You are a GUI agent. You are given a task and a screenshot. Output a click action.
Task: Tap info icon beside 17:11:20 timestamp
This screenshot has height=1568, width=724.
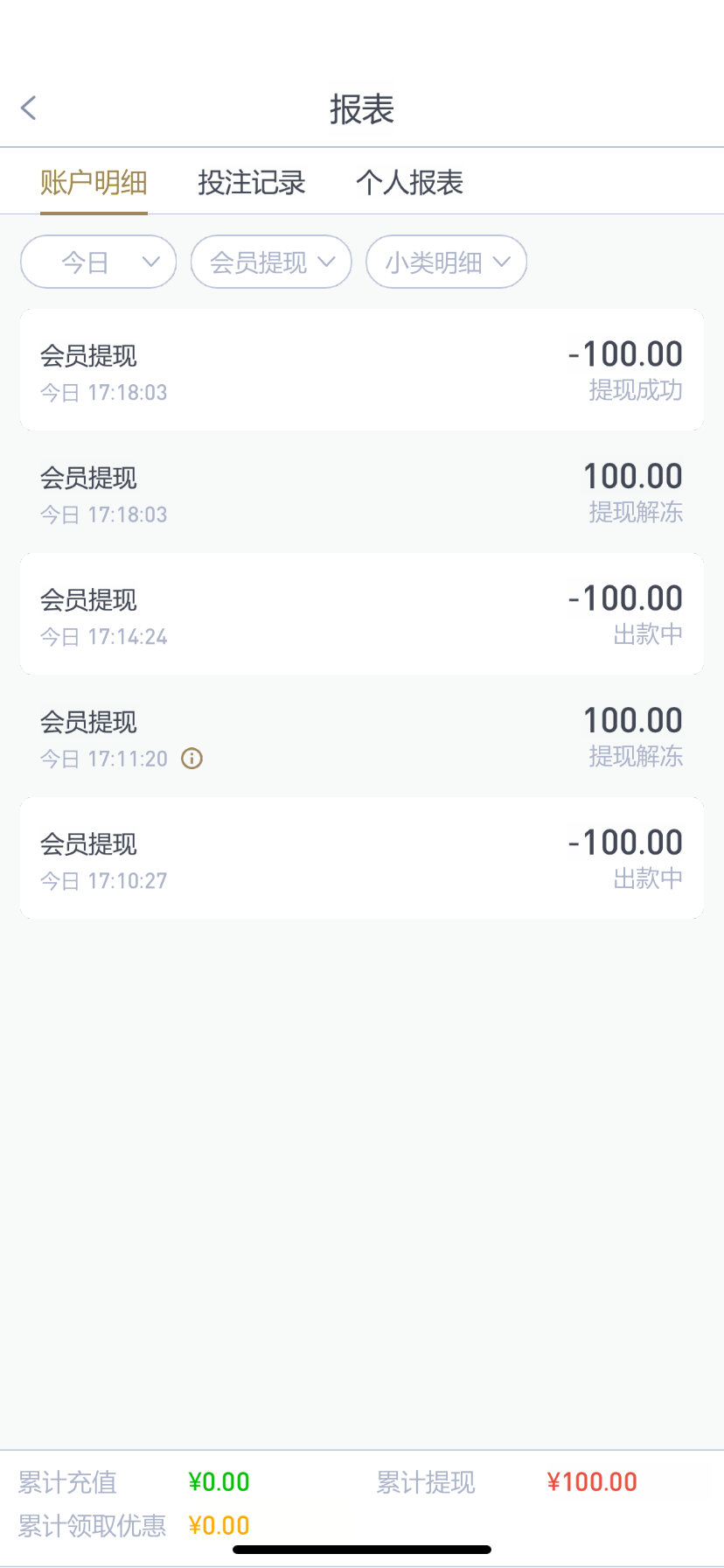(x=191, y=759)
